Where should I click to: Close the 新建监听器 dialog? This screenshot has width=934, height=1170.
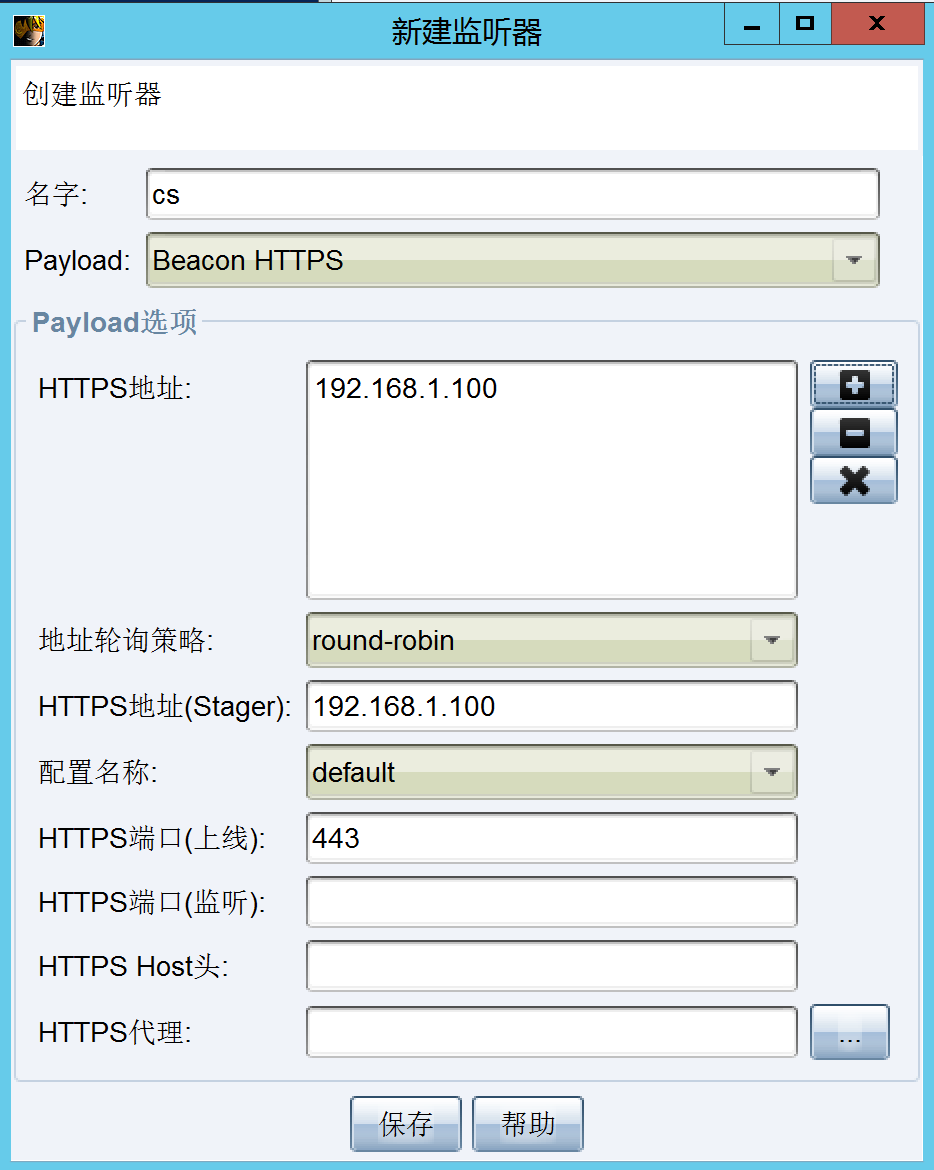(x=877, y=23)
